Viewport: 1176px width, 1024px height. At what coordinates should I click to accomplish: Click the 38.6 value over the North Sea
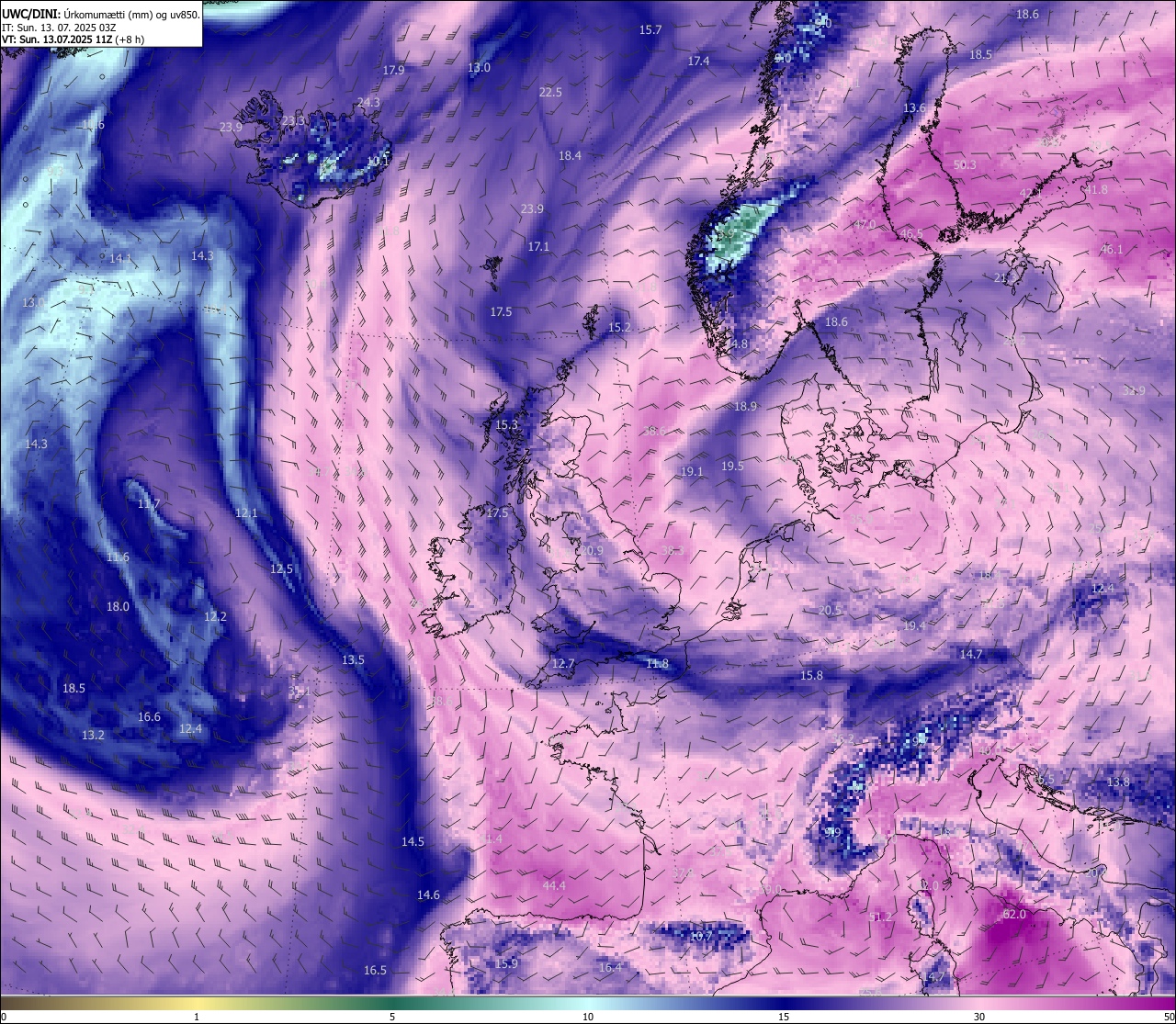[x=654, y=432]
